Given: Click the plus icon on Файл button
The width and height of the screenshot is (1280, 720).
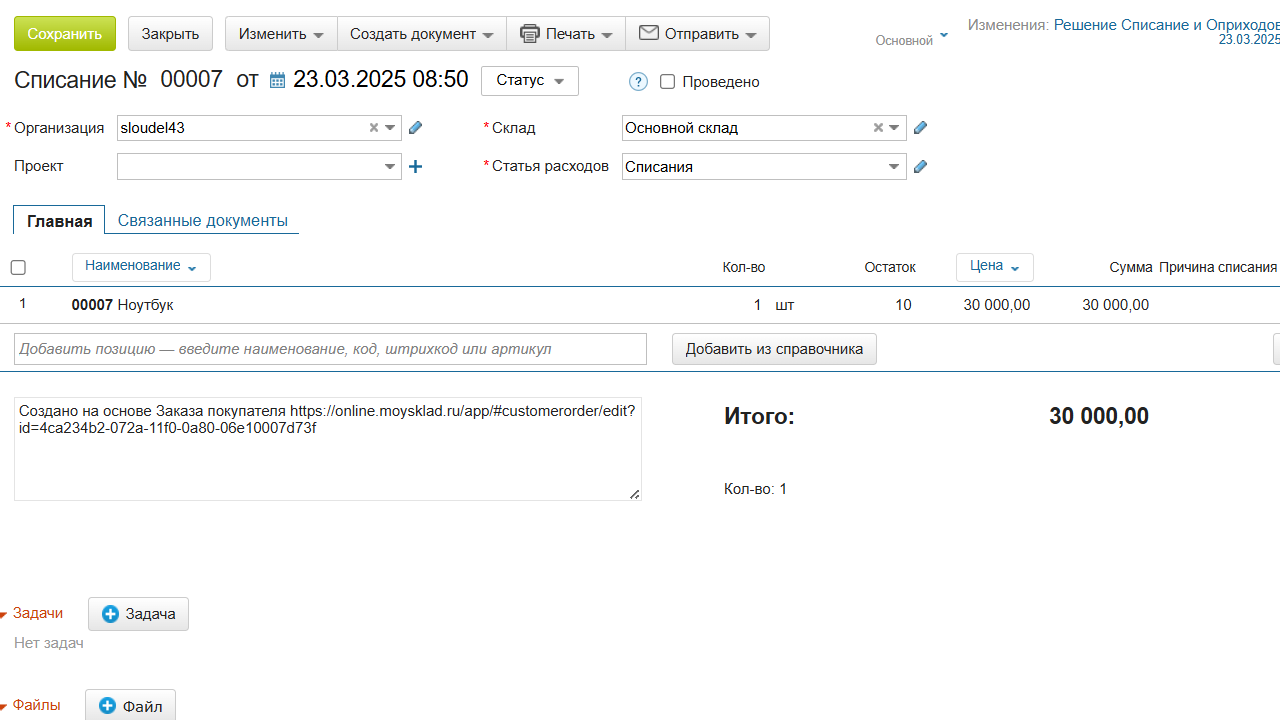Looking at the screenshot, I should (108, 706).
